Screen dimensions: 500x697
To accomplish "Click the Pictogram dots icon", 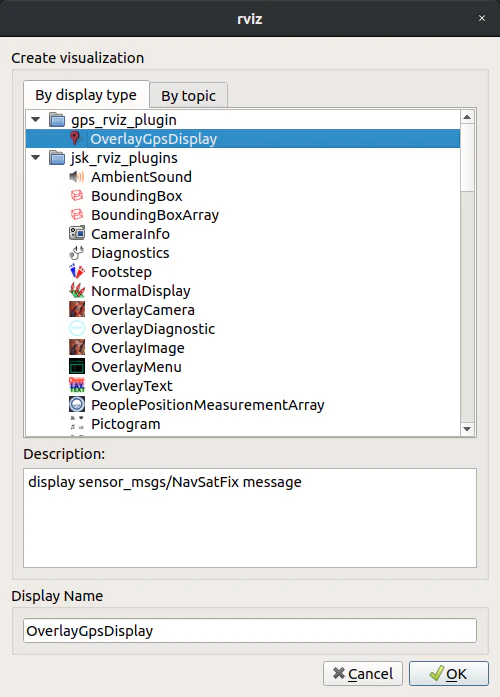I will (x=77, y=423).
